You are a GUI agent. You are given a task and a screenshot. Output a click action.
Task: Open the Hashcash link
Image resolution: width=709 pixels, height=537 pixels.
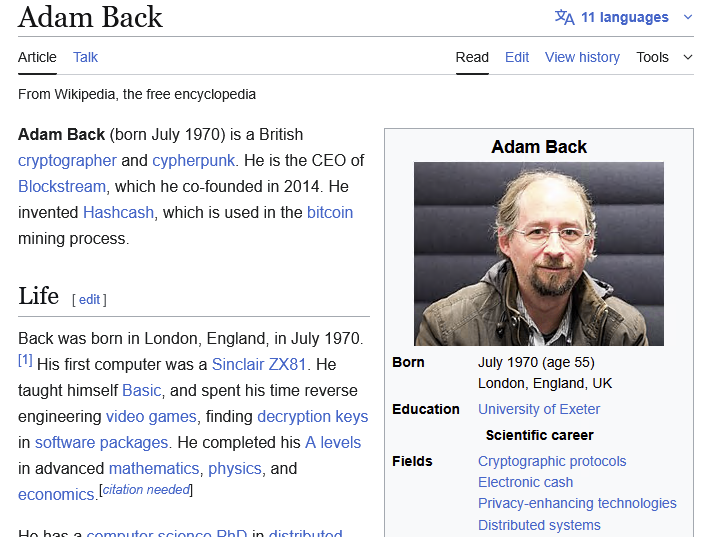(x=118, y=212)
